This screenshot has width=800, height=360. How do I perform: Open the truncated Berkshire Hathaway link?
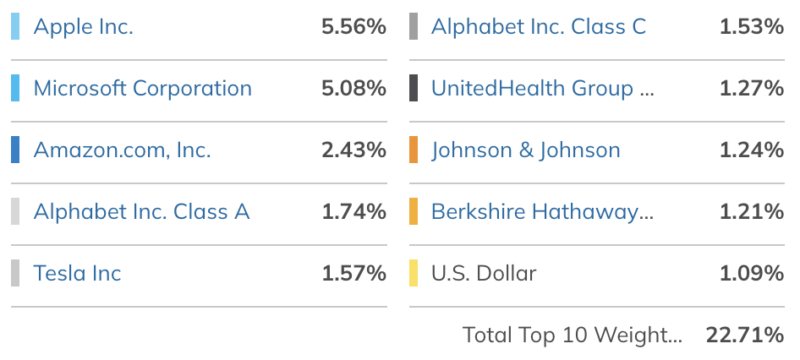(542, 212)
